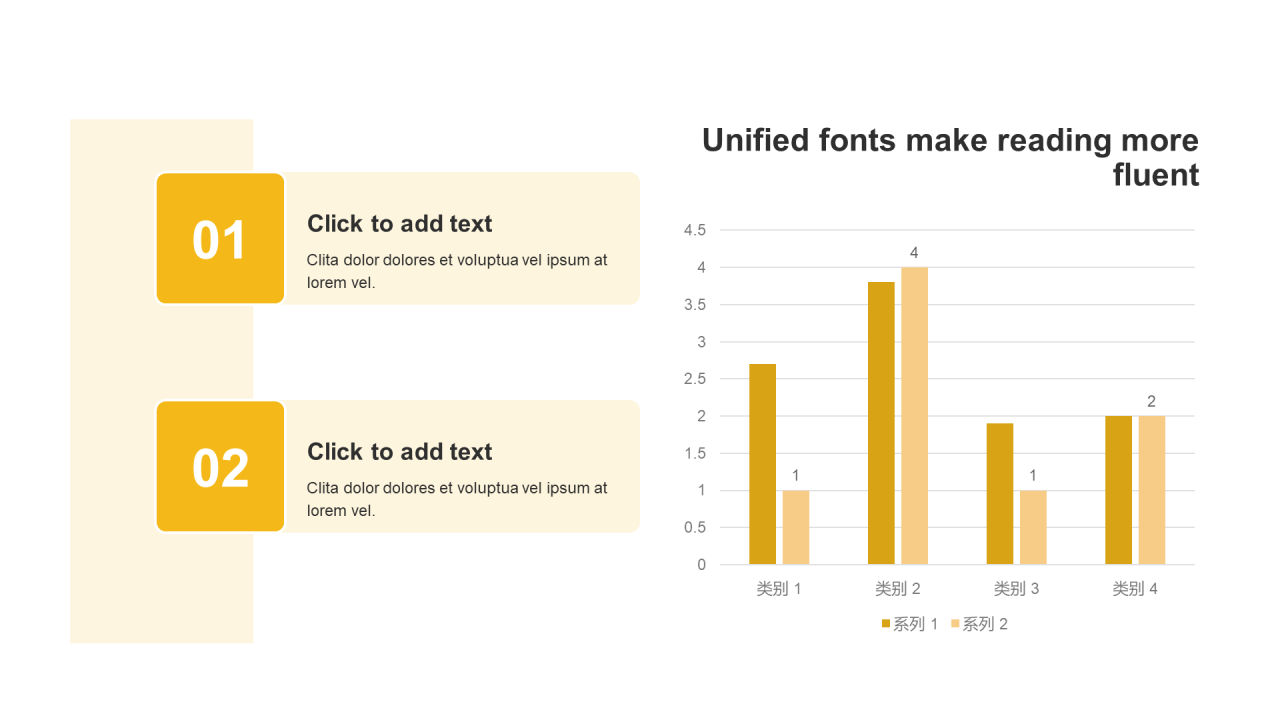Click the yellow 02 number box
Viewport: 1280px width, 720px height.
(220, 467)
